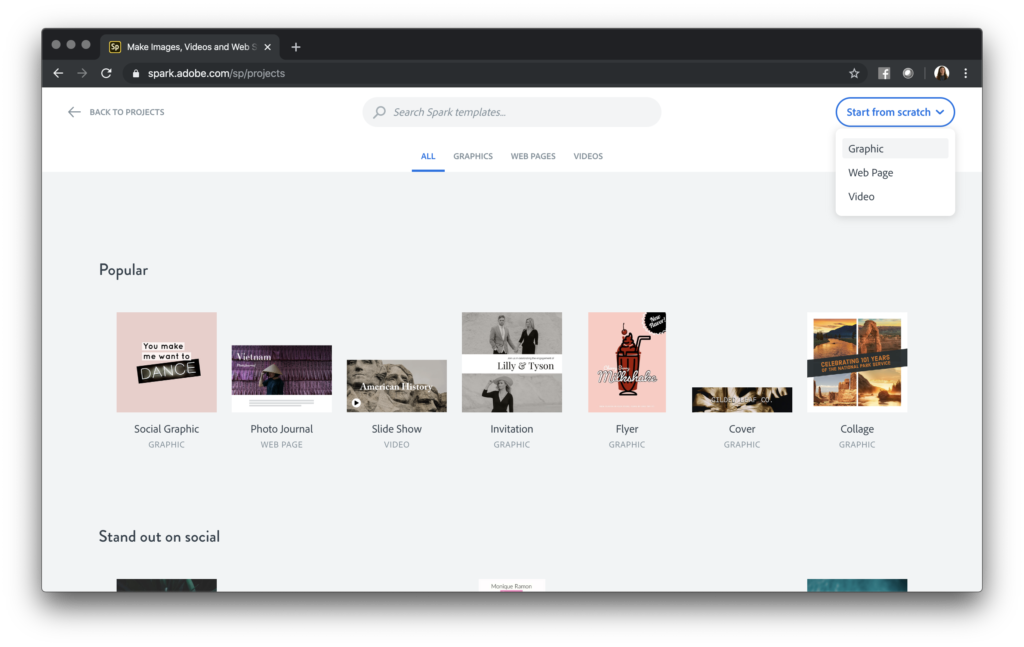Image resolution: width=1024 pixels, height=647 pixels.
Task: Open the Social Graphic template thumbnail
Action: click(x=166, y=362)
